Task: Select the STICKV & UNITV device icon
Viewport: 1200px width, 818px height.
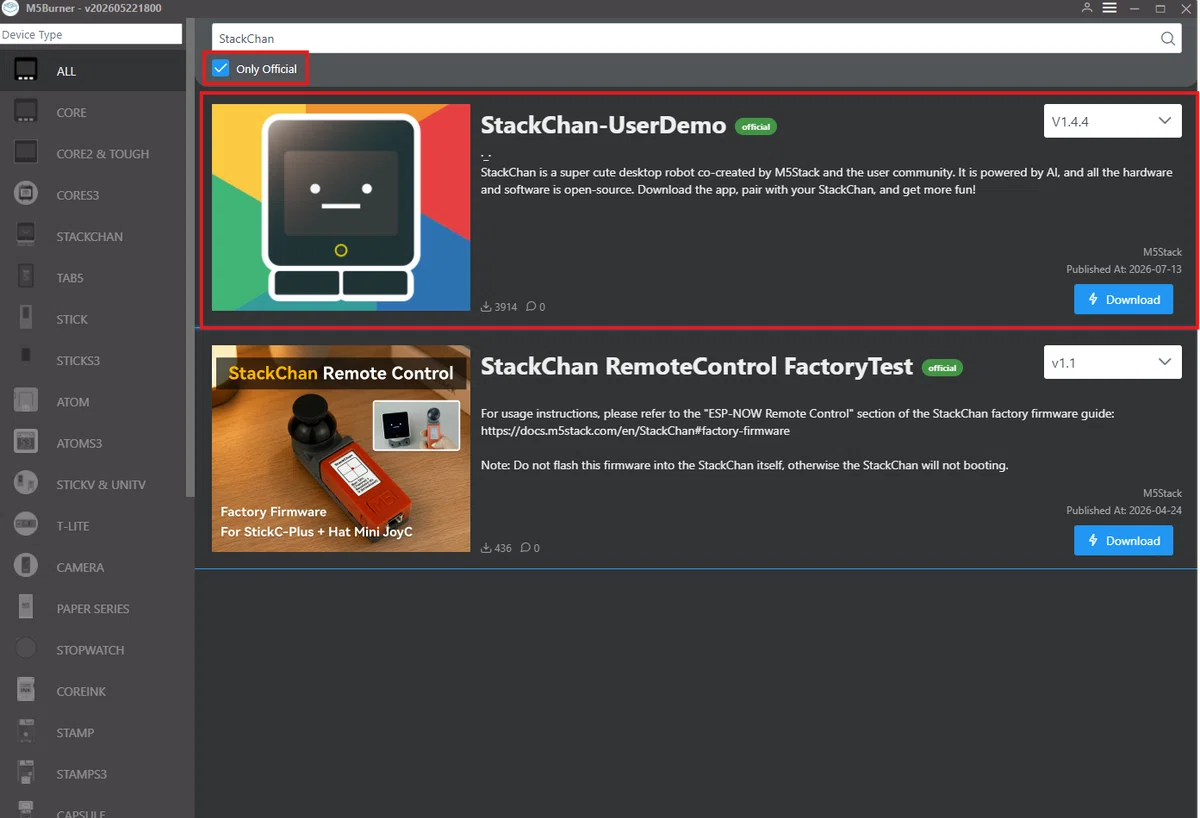Action: 26,484
